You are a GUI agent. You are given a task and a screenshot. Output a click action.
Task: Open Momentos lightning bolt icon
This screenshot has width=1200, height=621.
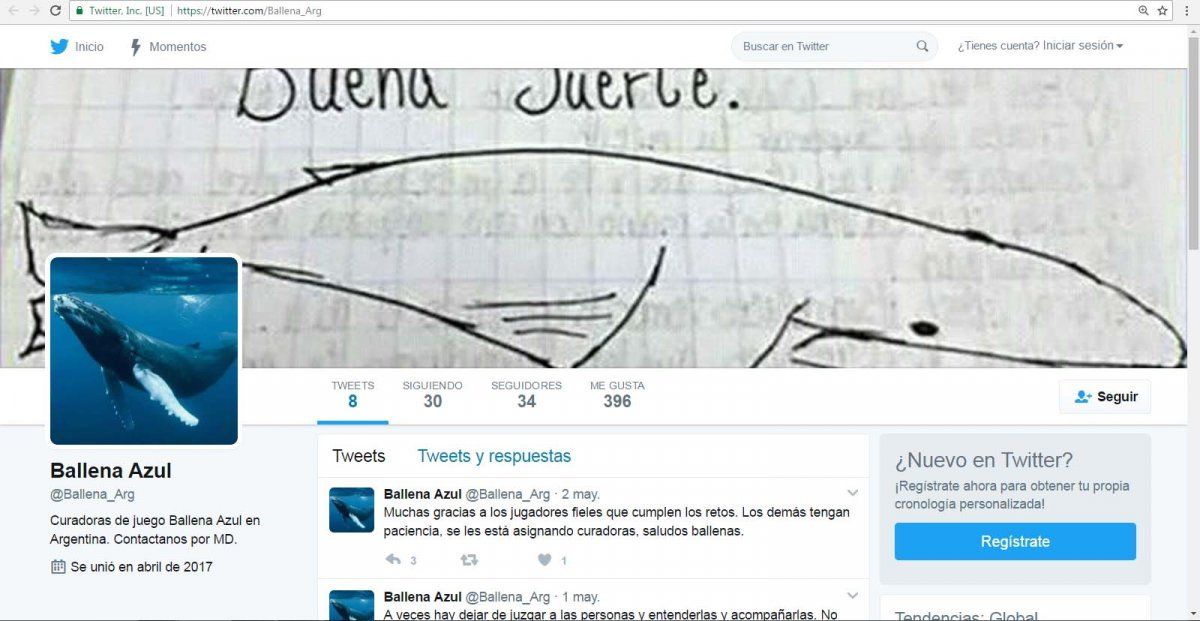pyautogui.click(x=136, y=47)
